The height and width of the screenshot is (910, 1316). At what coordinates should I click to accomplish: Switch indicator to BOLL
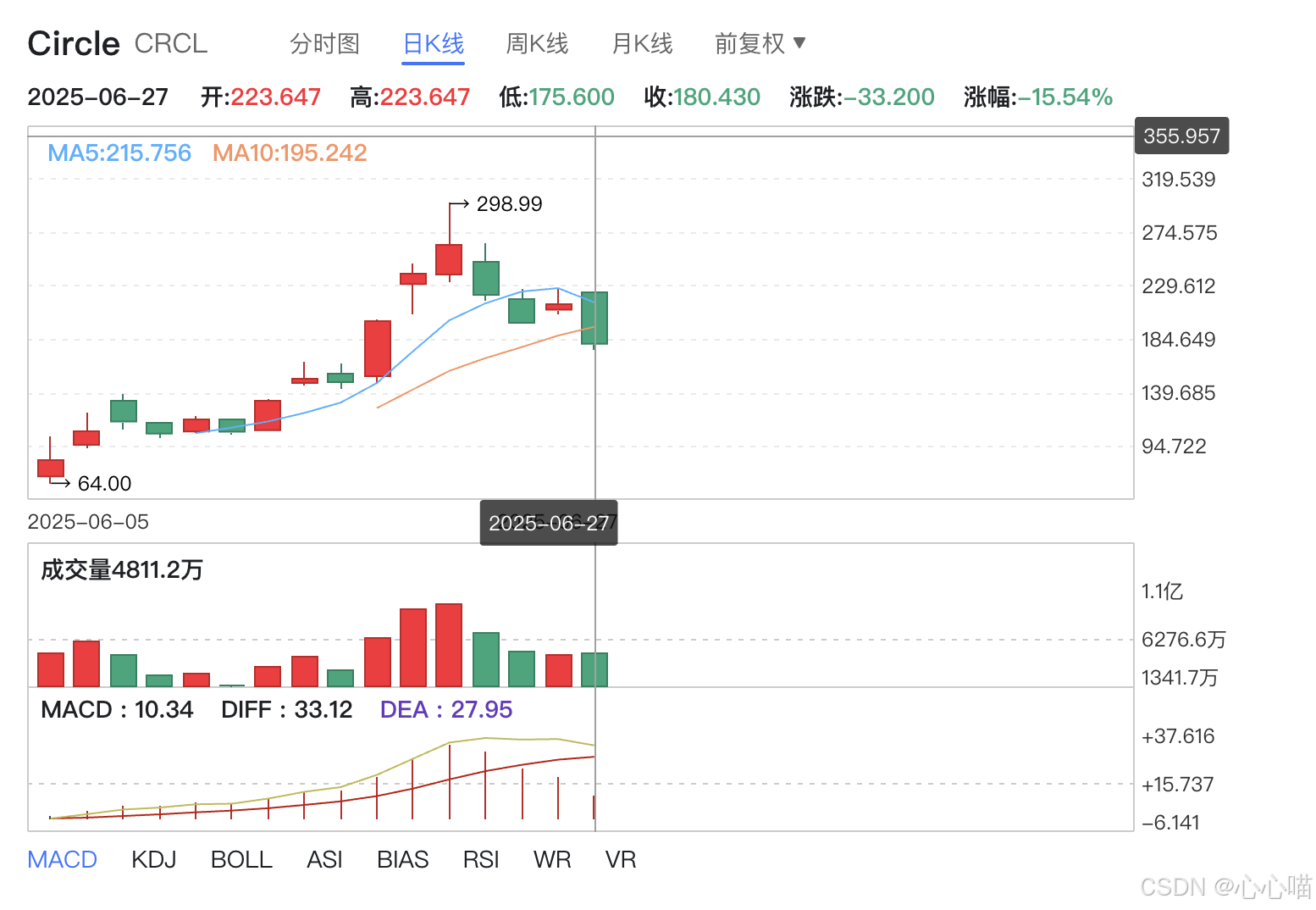pos(241,859)
